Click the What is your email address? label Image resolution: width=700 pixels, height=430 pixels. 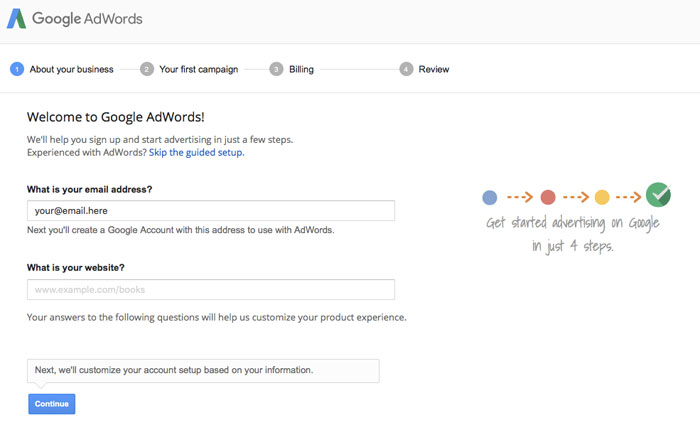tap(89, 189)
